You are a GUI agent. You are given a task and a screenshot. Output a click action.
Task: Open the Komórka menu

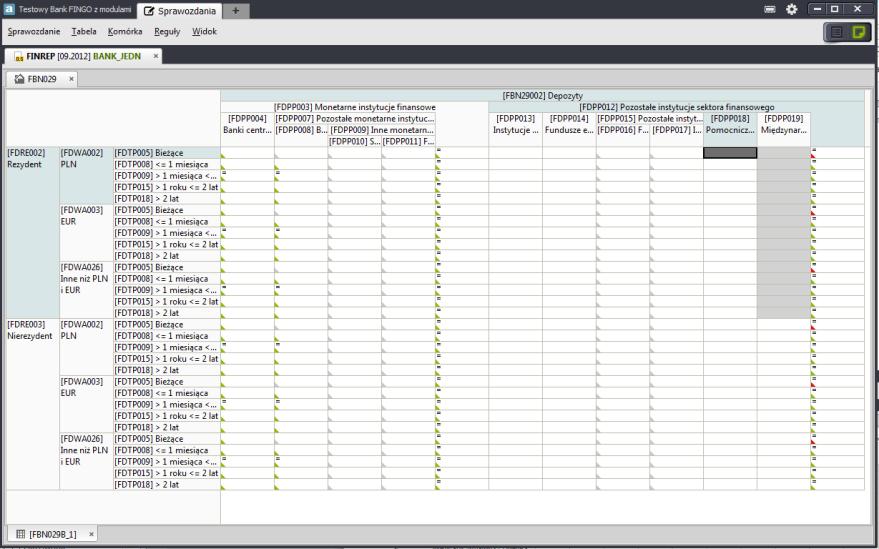pos(125,31)
